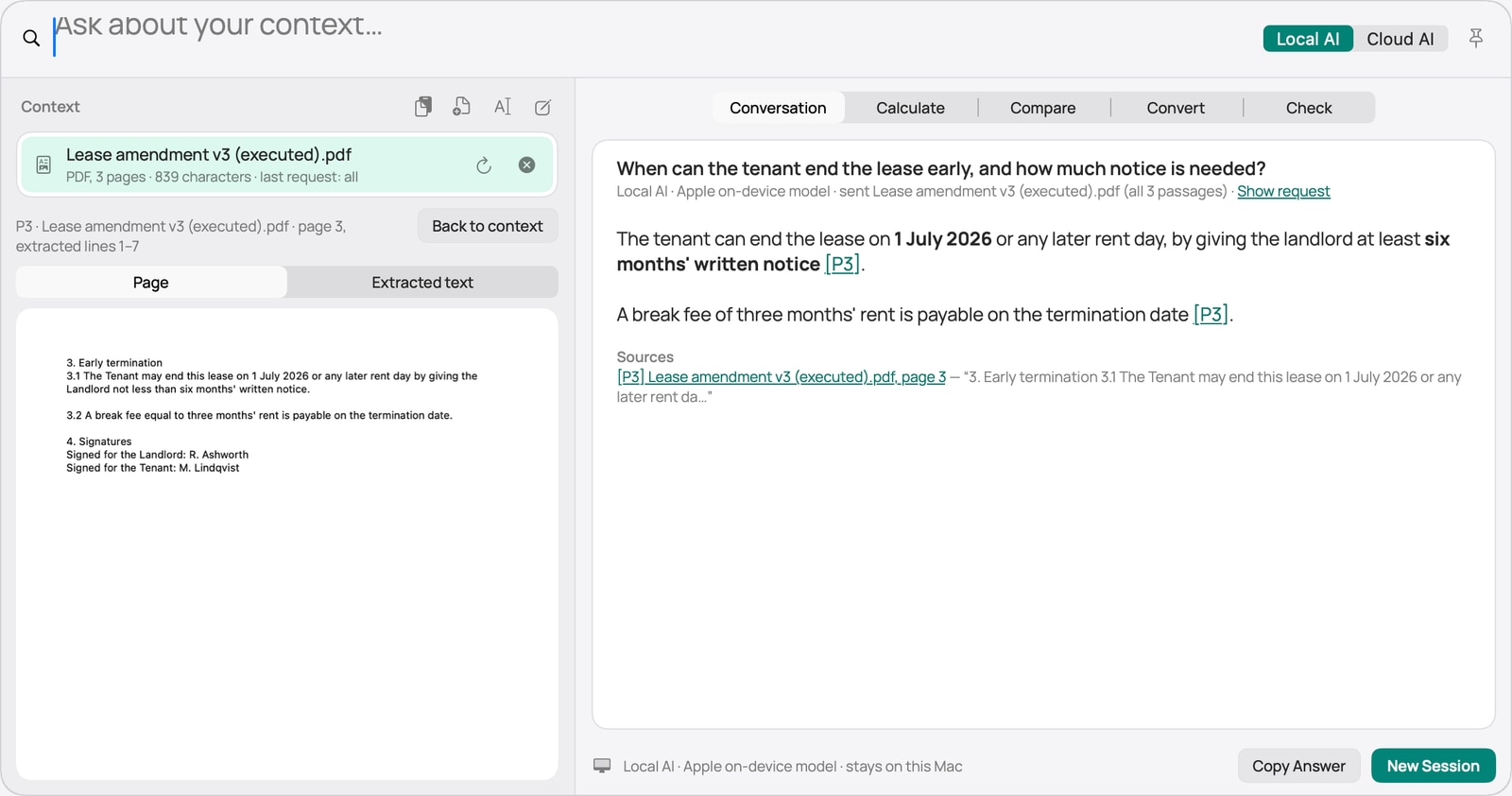The width and height of the screenshot is (1512, 796).
Task: Open the Conversation tab
Action: (x=778, y=108)
